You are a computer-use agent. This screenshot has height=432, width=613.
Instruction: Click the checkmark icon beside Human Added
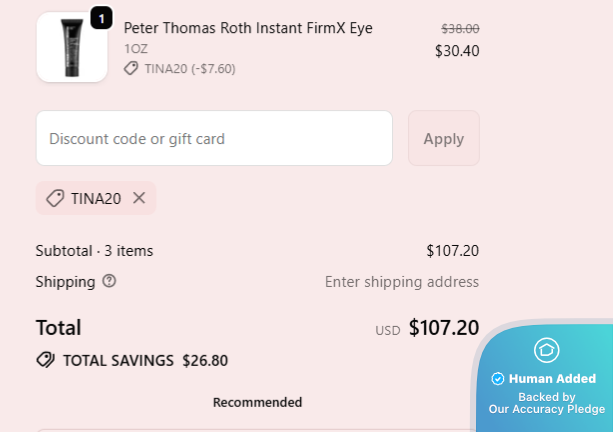497,379
